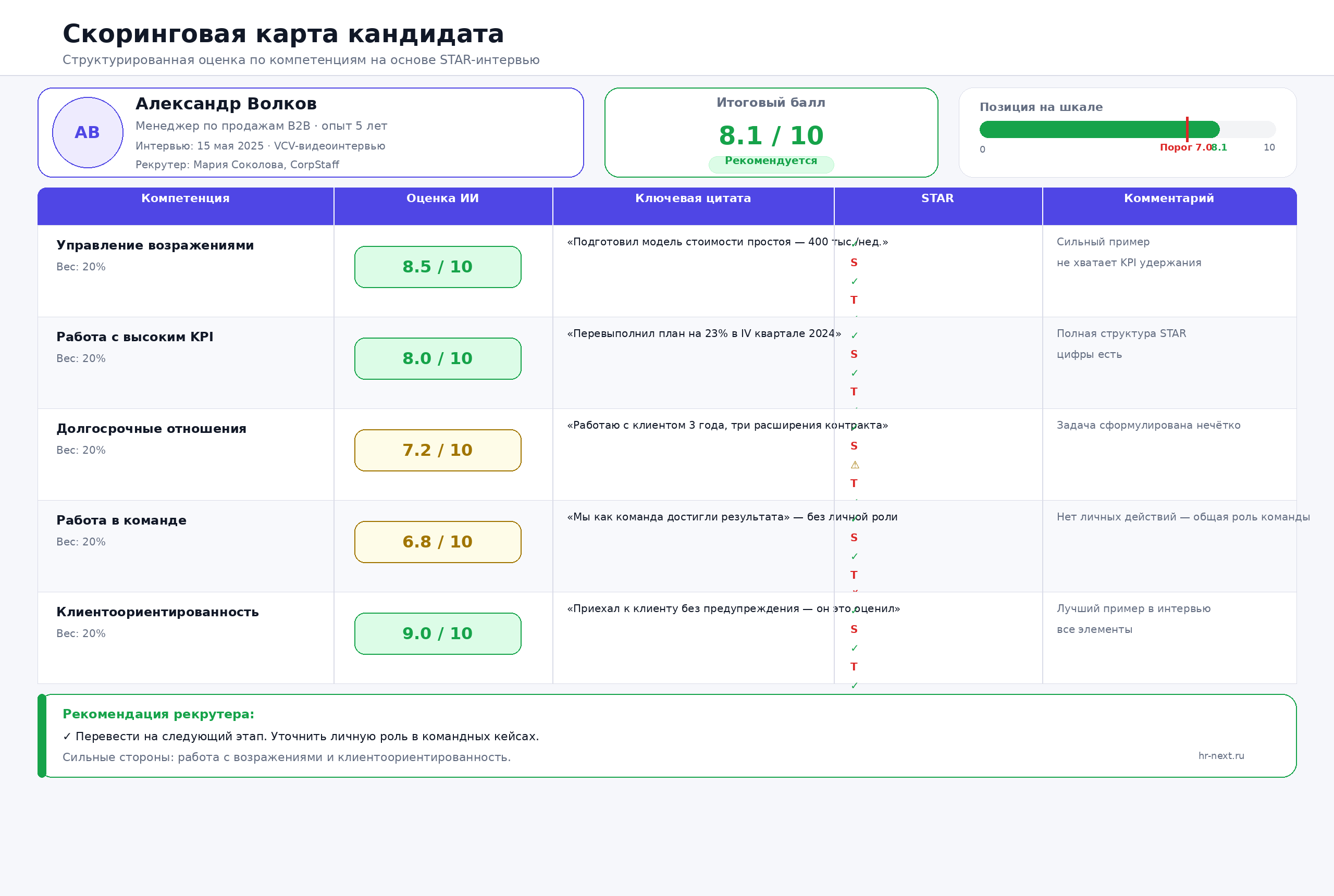This screenshot has width=1334, height=896.
Task: Click the quote 'Подготовил модель стоимости простоя'
Action: (727, 242)
